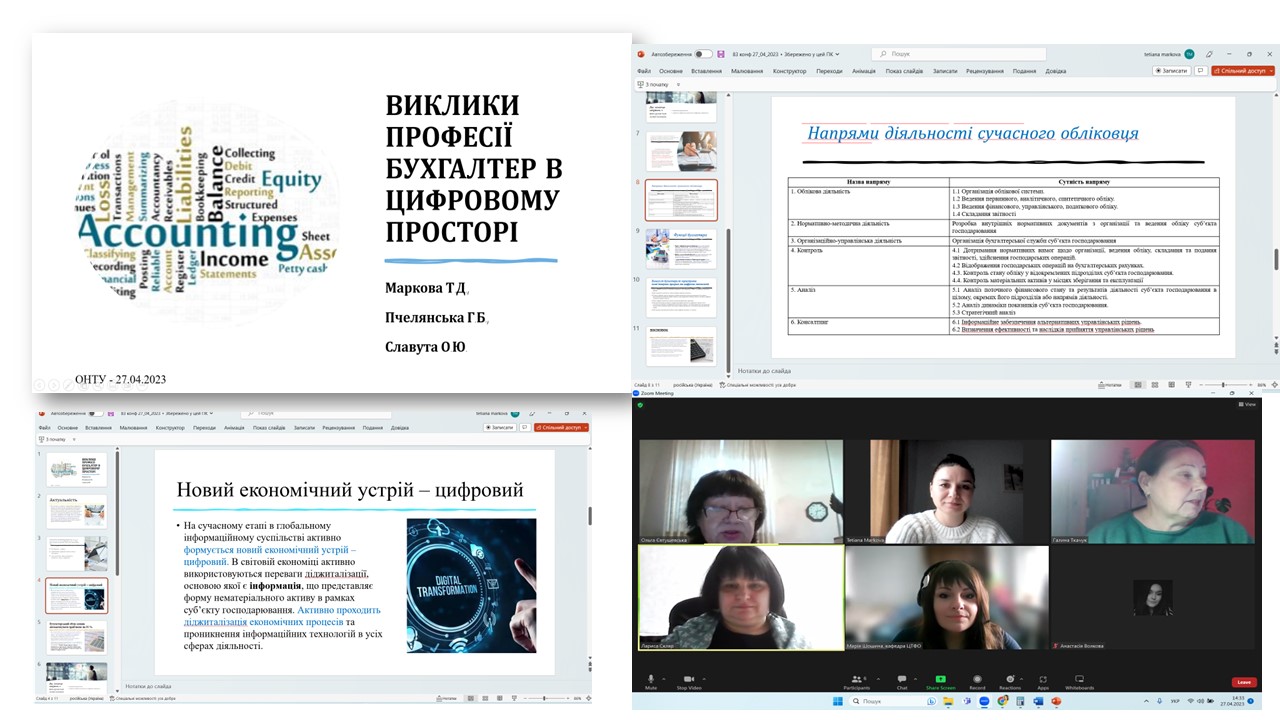Expand audio options arrow beside Mute

(x=664, y=678)
